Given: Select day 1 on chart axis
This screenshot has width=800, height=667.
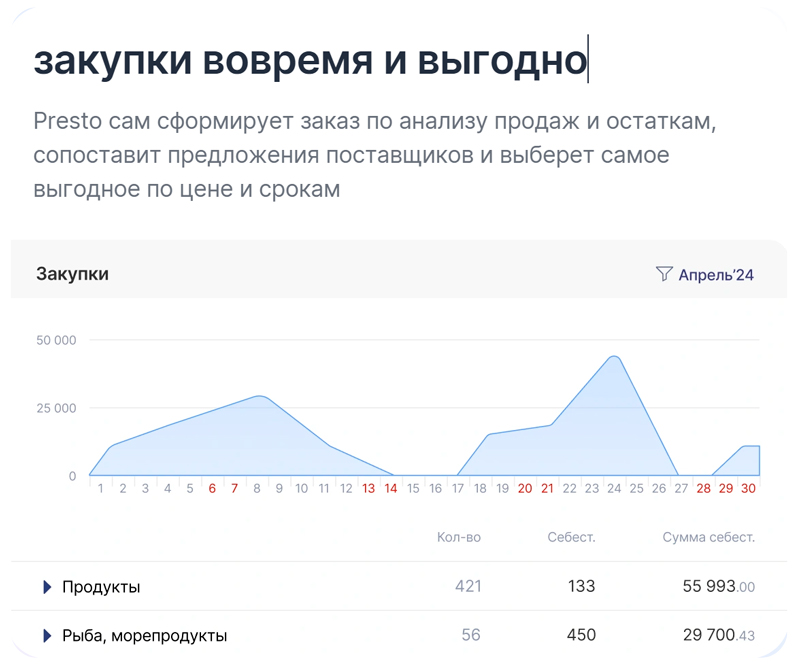Looking at the screenshot, I should pos(101,488).
